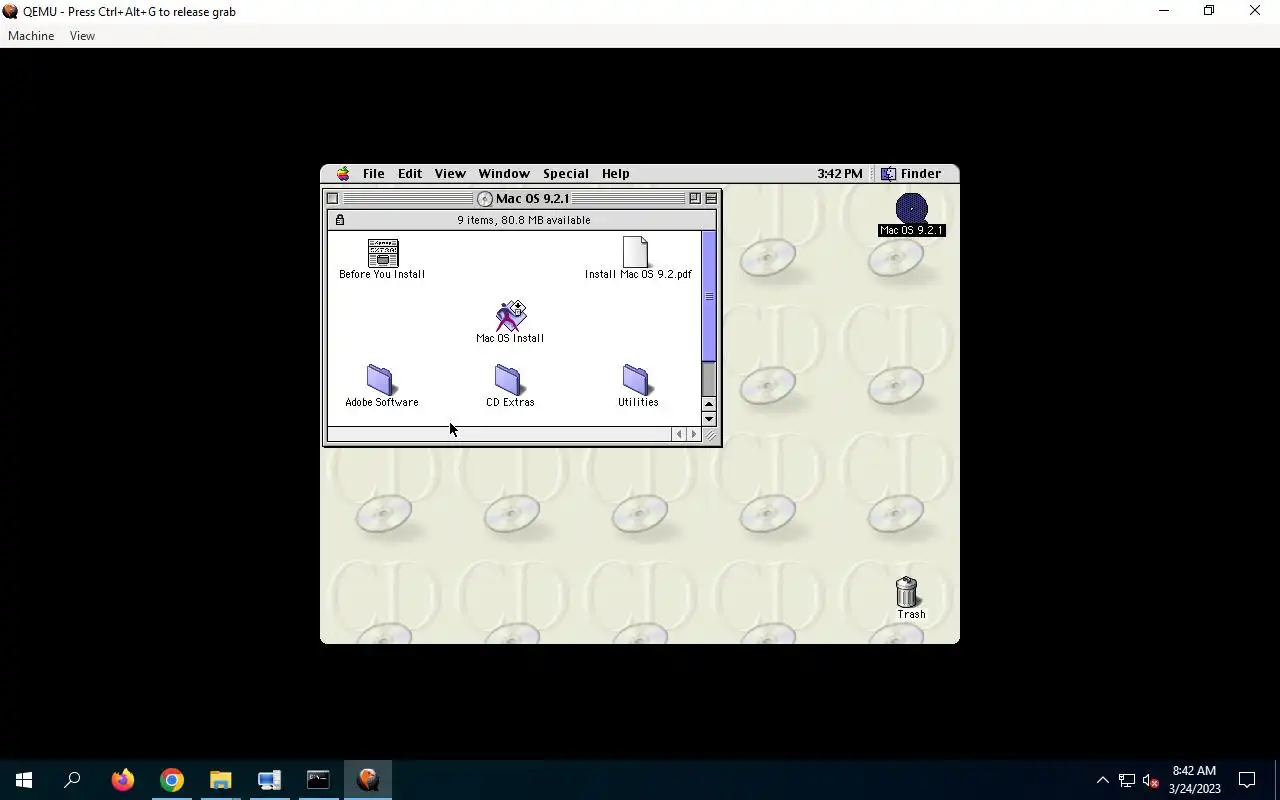Open the Help menu
The width and height of the screenshot is (1280, 800).
point(616,174)
